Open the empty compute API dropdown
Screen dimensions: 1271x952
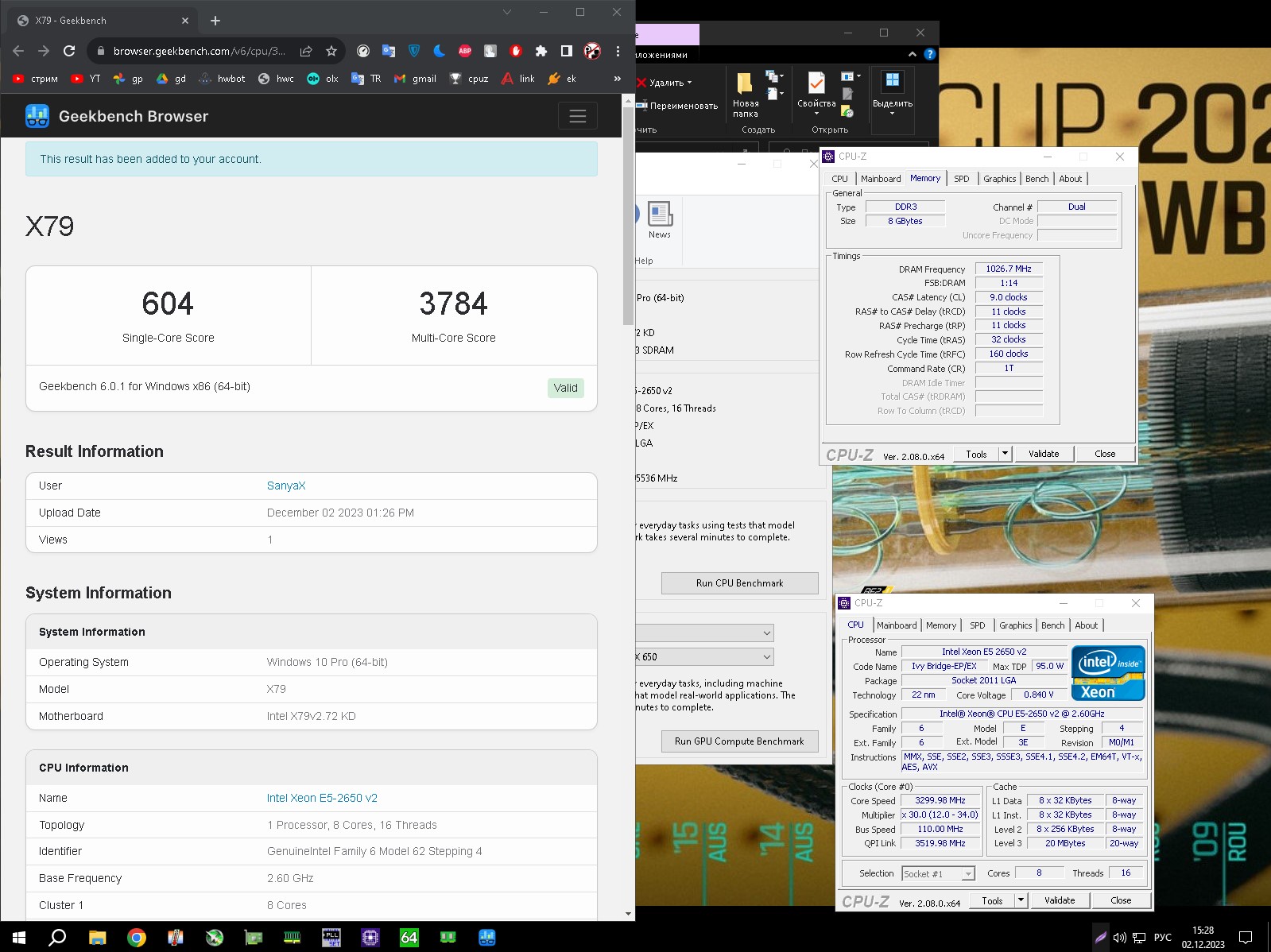(703, 633)
